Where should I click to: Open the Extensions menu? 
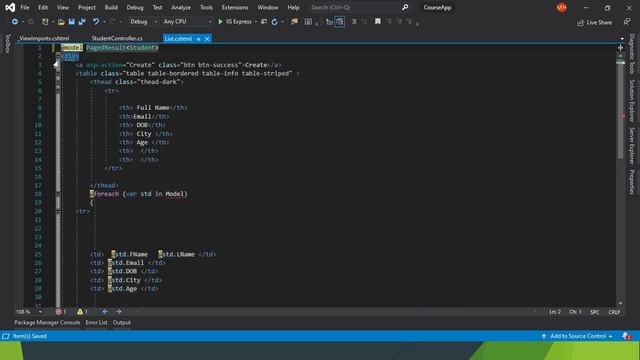(x=235, y=7)
